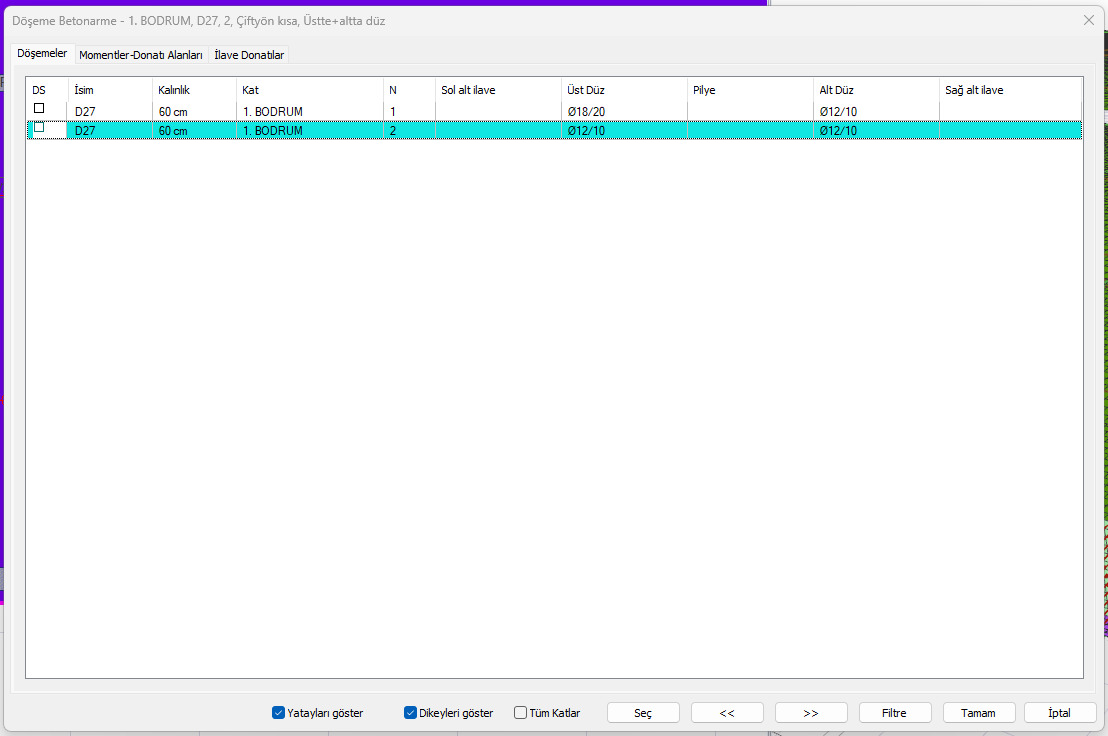Switch to the Döşemeler tab
This screenshot has height=736, width=1108.
[42, 53]
